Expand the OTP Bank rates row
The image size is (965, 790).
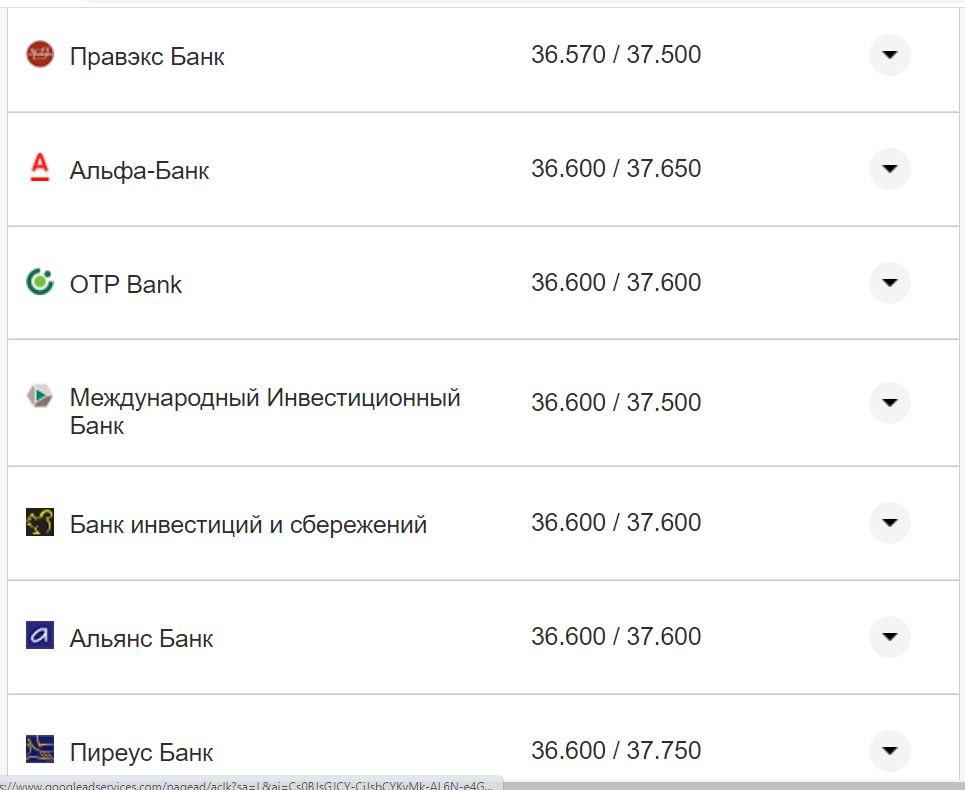click(889, 283)
